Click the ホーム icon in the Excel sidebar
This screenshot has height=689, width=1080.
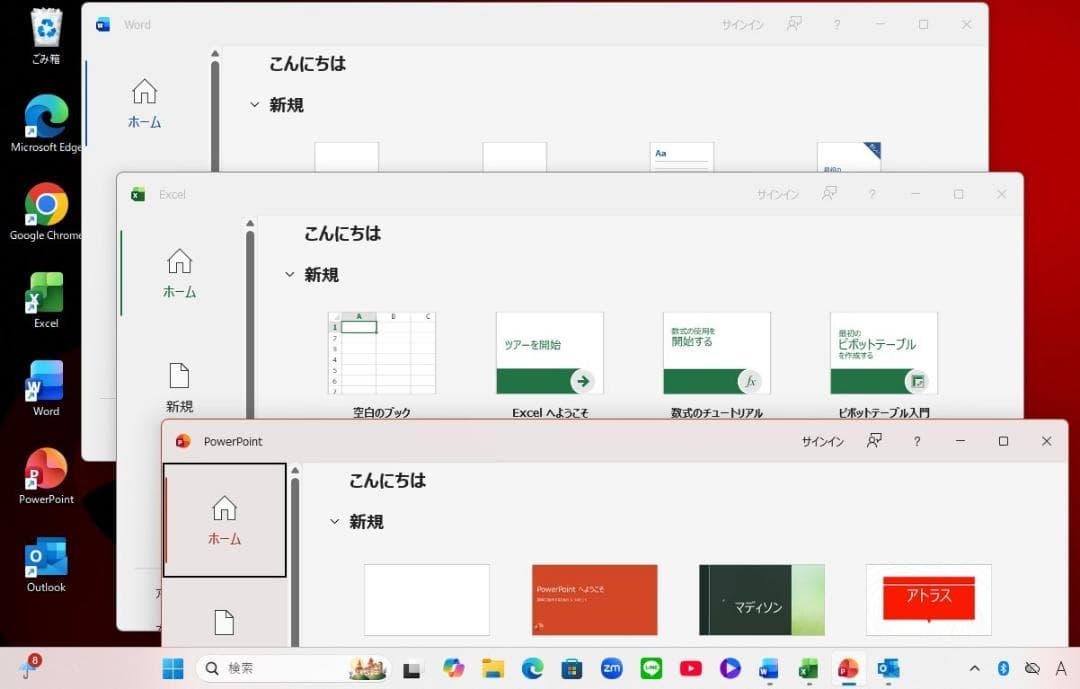[179, 270]
